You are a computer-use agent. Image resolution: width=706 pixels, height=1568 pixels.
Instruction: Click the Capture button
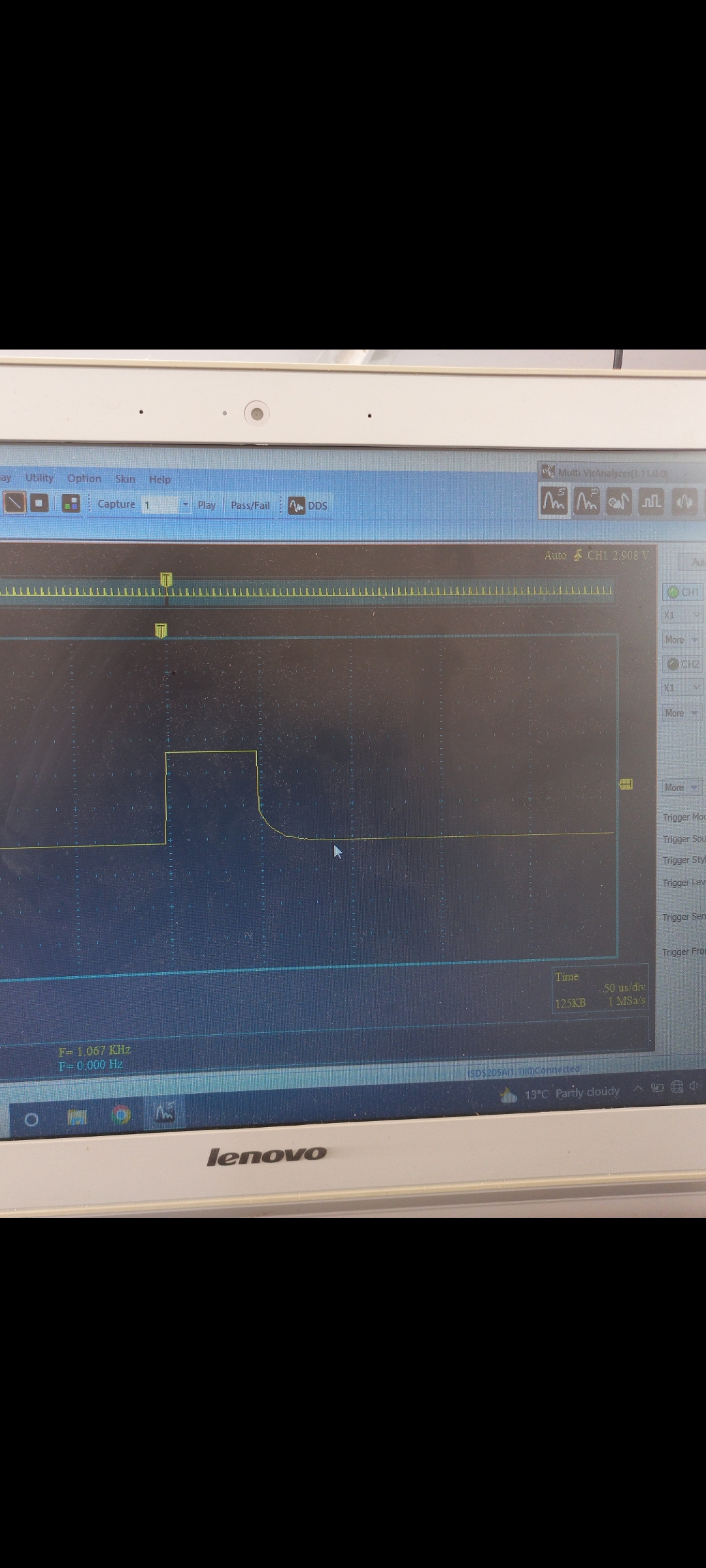coord(116,504)
